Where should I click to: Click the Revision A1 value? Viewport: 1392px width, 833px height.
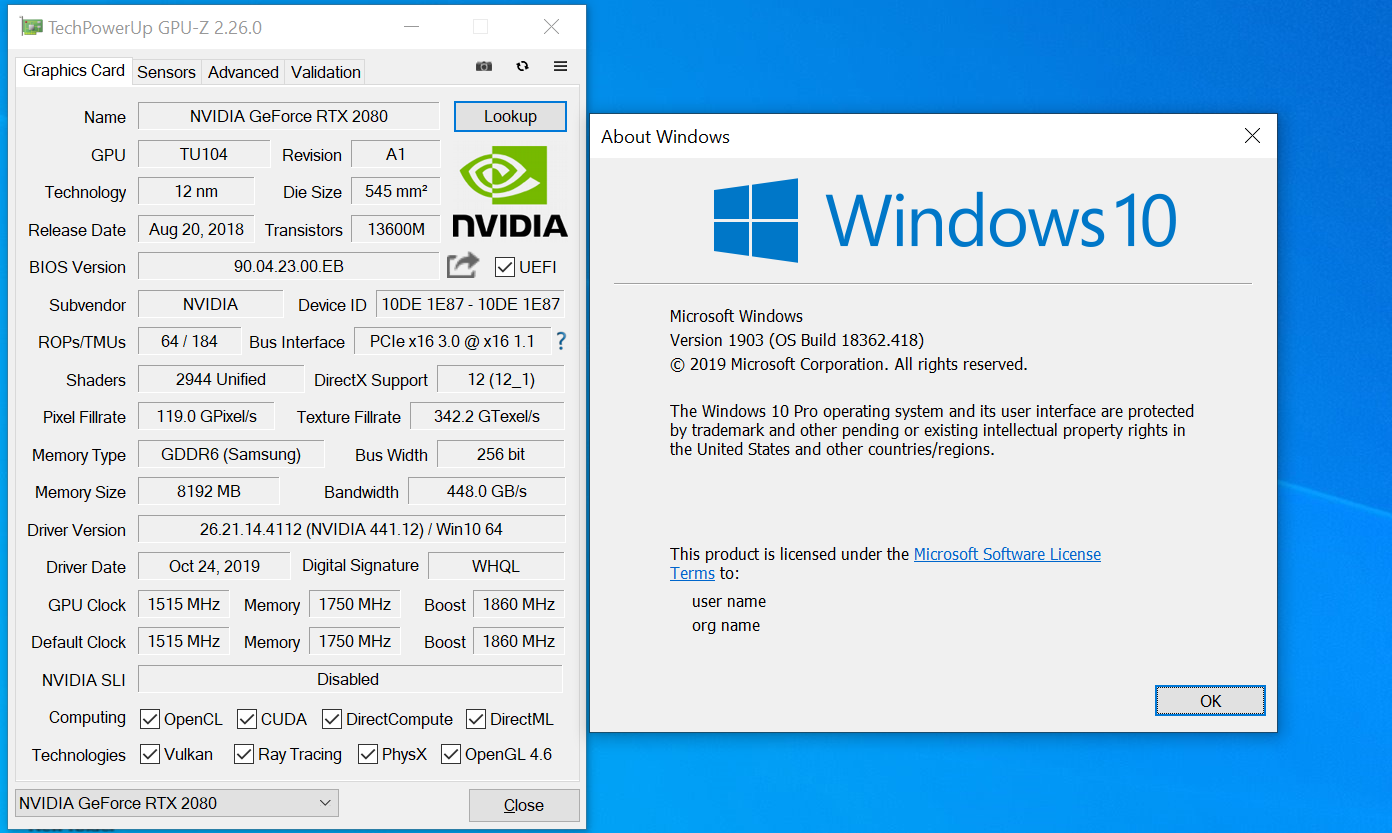[x=396, y=154]
